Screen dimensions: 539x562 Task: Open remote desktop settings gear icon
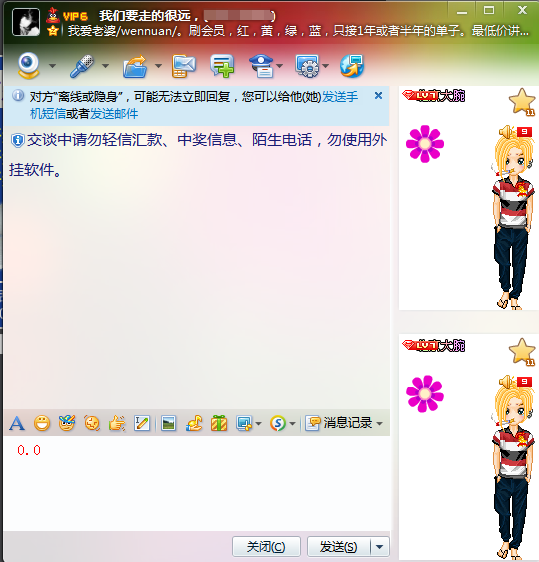(x=307, y=66)
